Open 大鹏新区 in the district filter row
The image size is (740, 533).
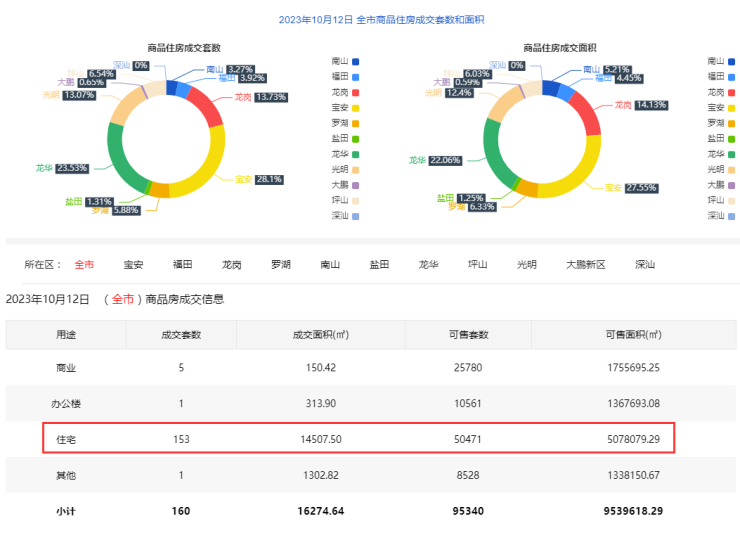click(x=585, y=265)
